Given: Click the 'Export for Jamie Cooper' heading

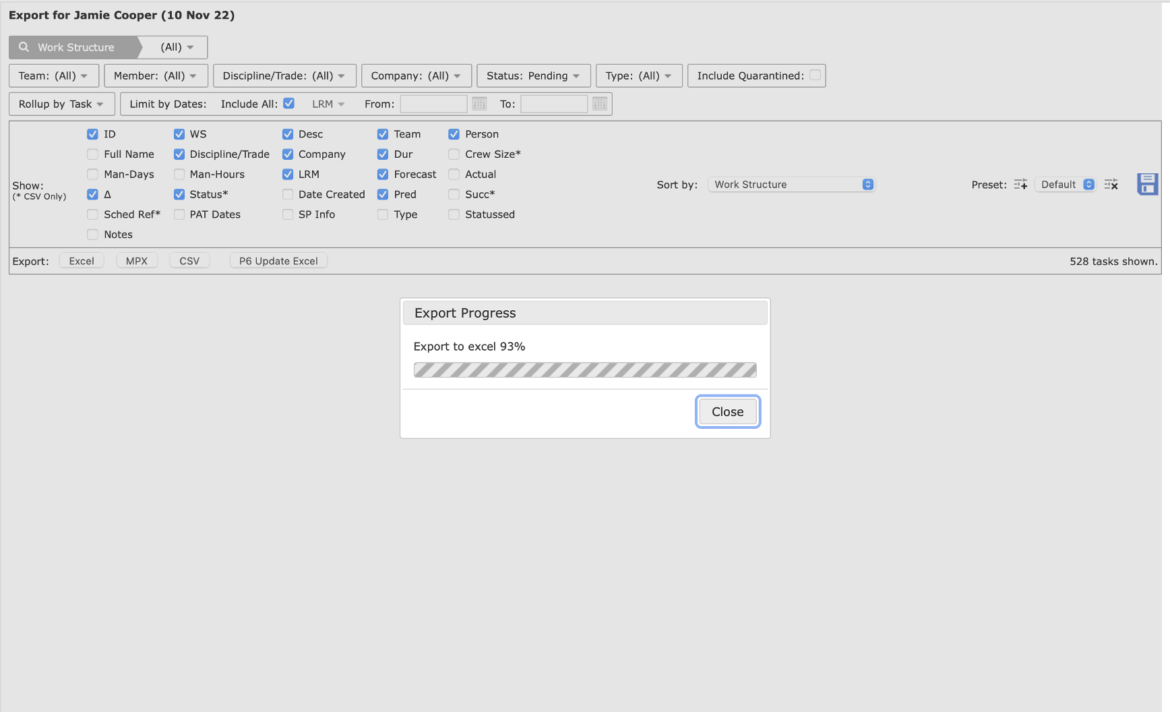Looking at the screenshot, I should [x=122, y=15].
